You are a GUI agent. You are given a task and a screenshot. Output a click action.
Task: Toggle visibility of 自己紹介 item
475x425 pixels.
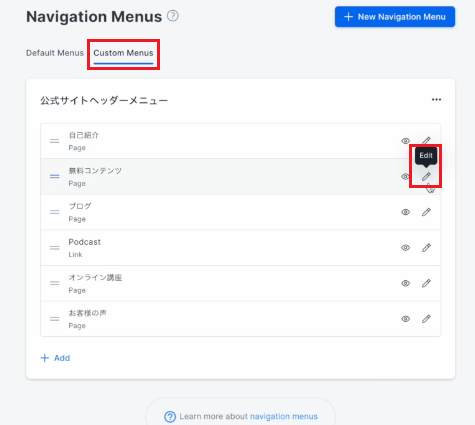pyautogui.click(x=405, y=141)
